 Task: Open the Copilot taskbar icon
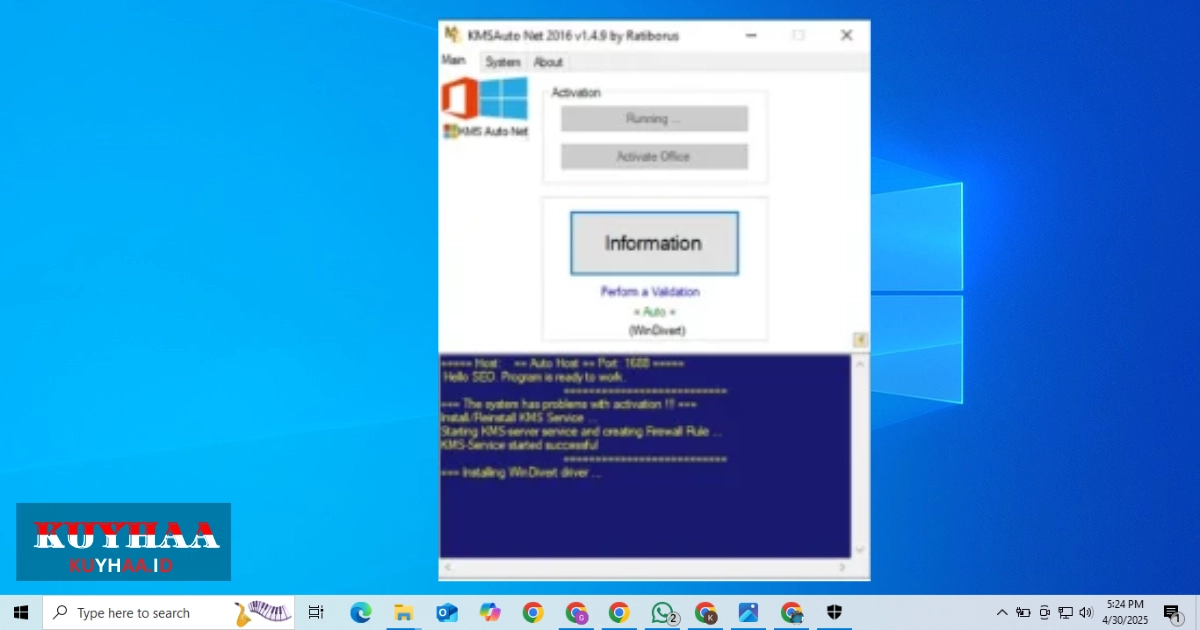click(490, 613)
